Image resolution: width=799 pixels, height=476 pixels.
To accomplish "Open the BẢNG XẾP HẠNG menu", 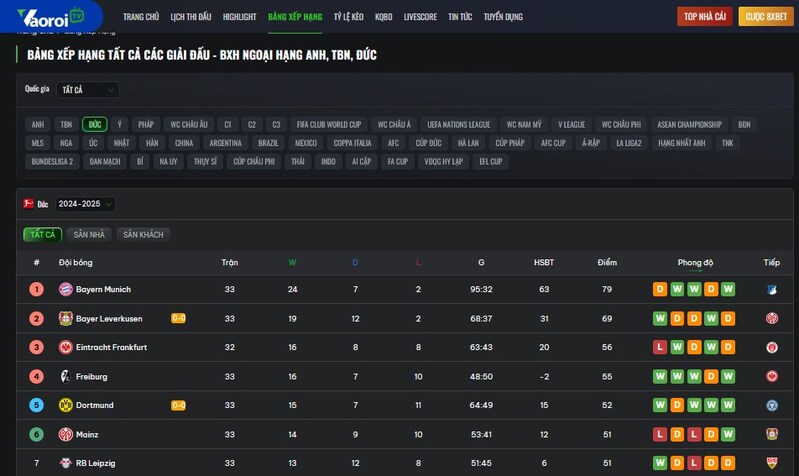I will pyautogui.click(x=295, y=17).
